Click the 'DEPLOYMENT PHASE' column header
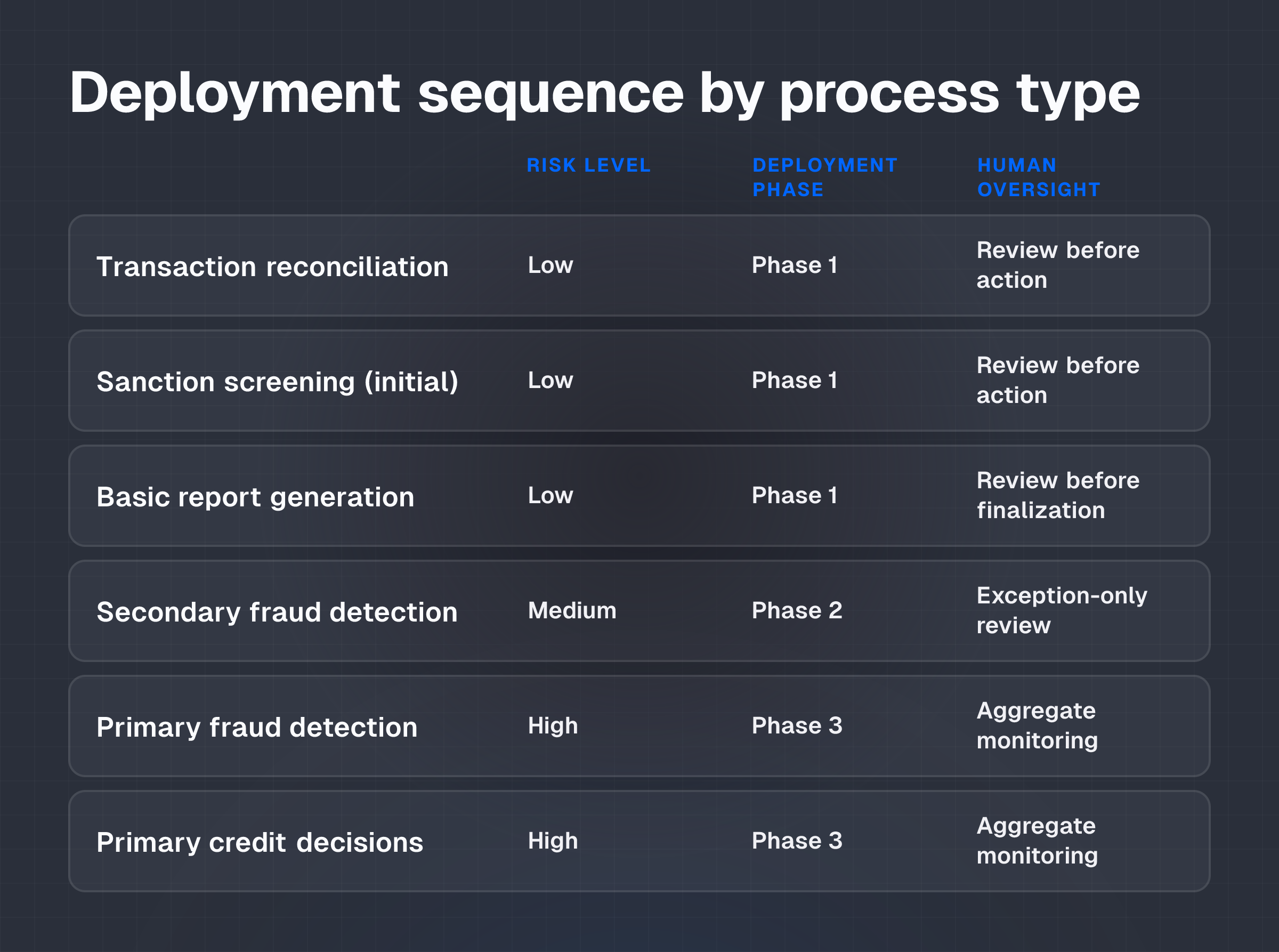The width and height of the screenshot is (1279, 952). [x=825, y=178]
